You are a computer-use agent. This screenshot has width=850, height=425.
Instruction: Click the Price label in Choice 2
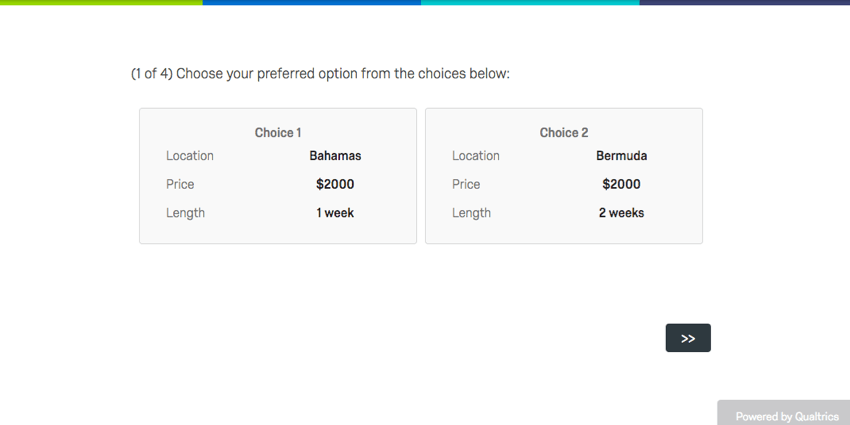coord(466,184)
